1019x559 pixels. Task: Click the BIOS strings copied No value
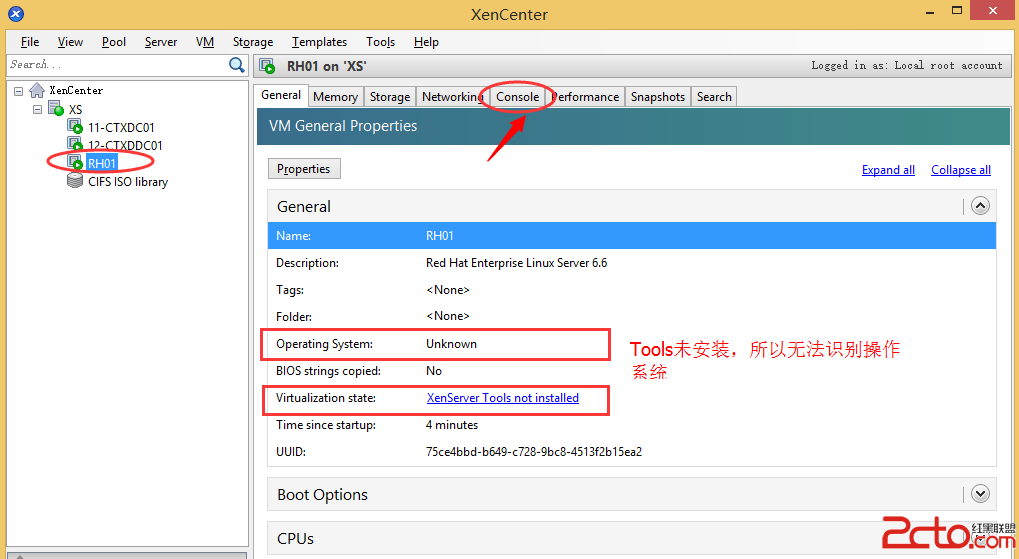pyautogui.click(x=433, y=370)
